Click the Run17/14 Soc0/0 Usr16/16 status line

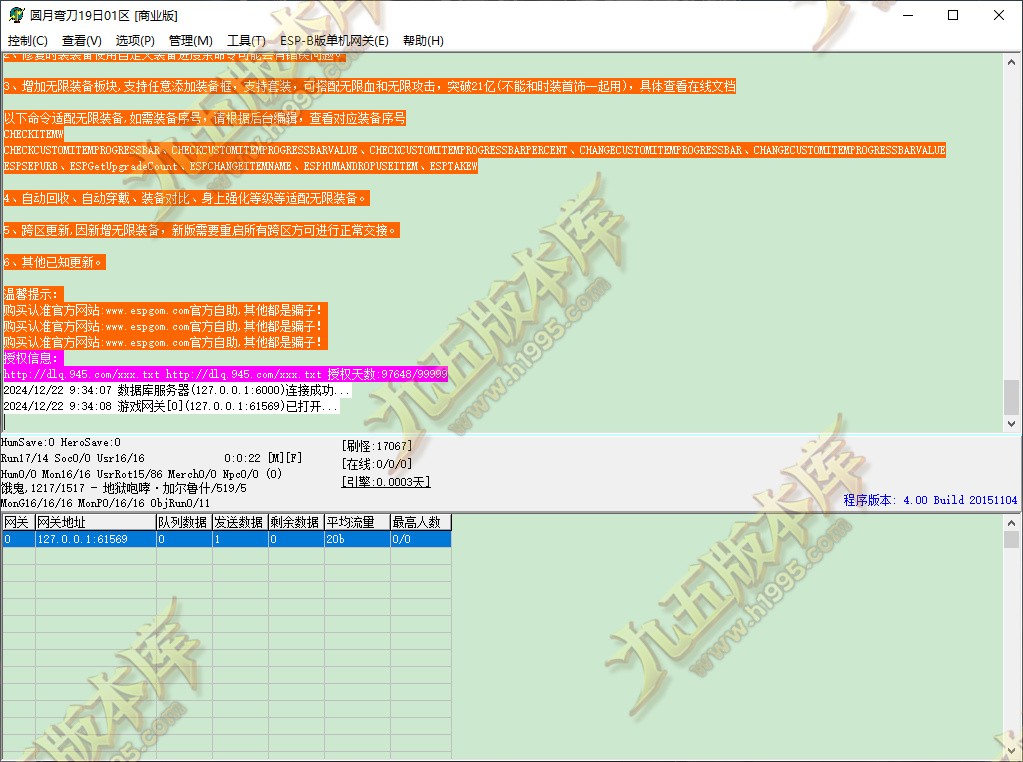click(72, 458)
